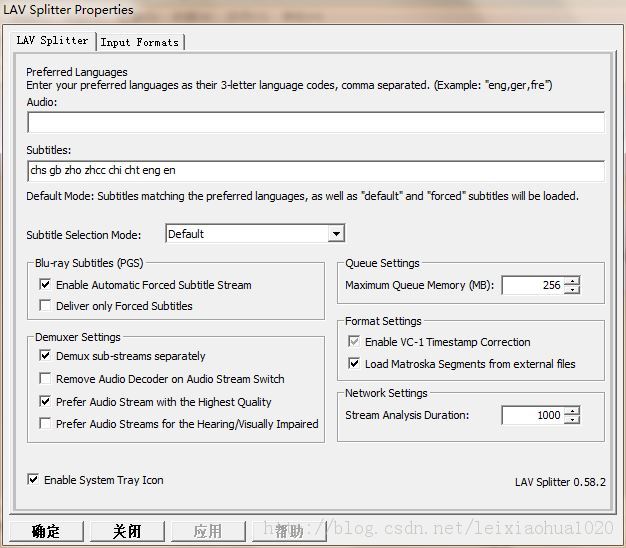
Task: Click the 应用 (Apply) button
Action: coord(208,531)
